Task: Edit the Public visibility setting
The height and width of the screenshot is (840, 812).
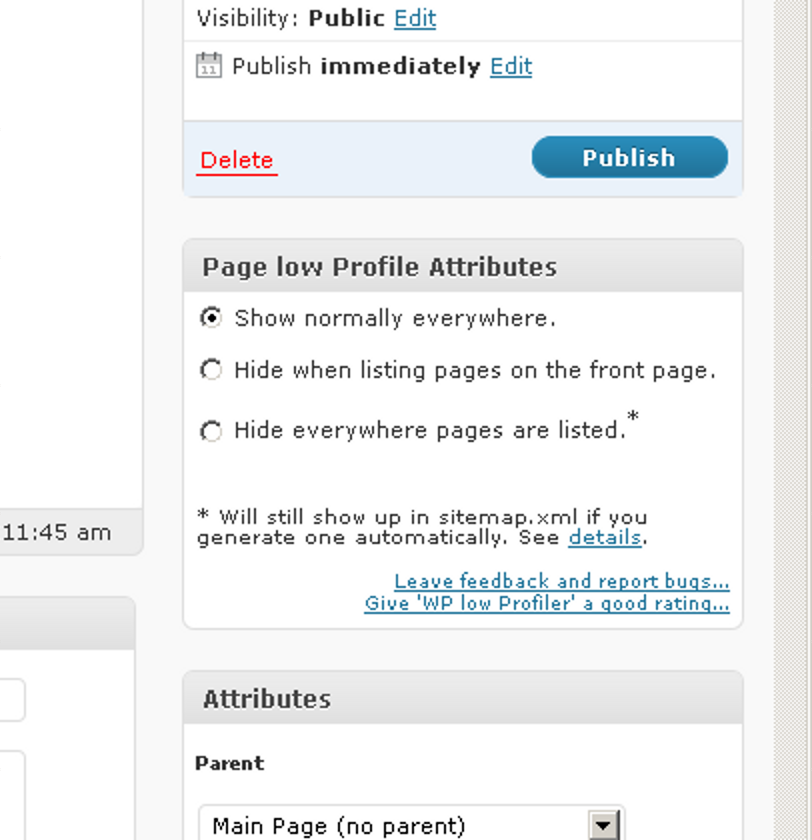Action: [x=415, y=18]
